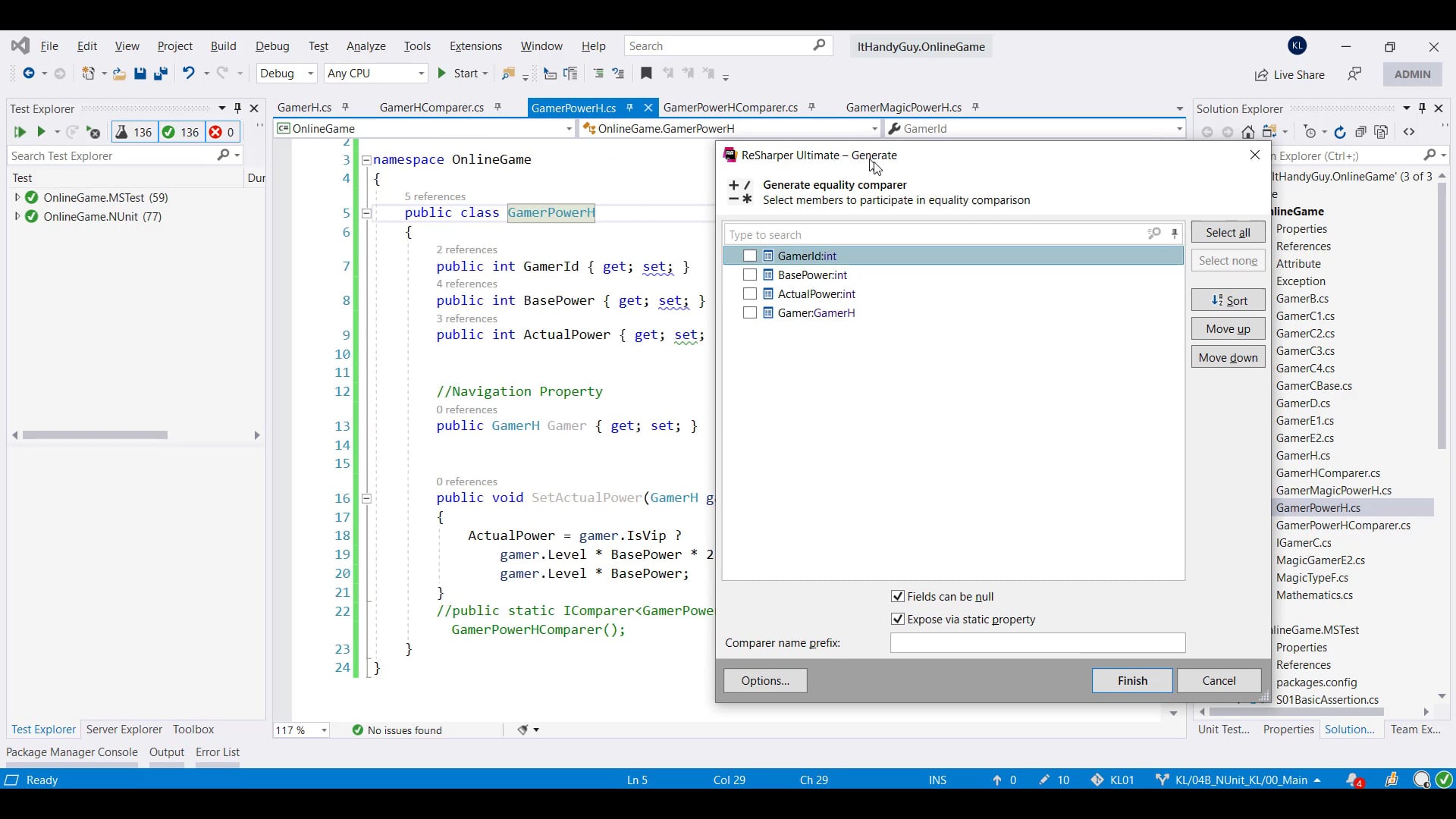Click Finish in Generate dialog

[1132, 681]
